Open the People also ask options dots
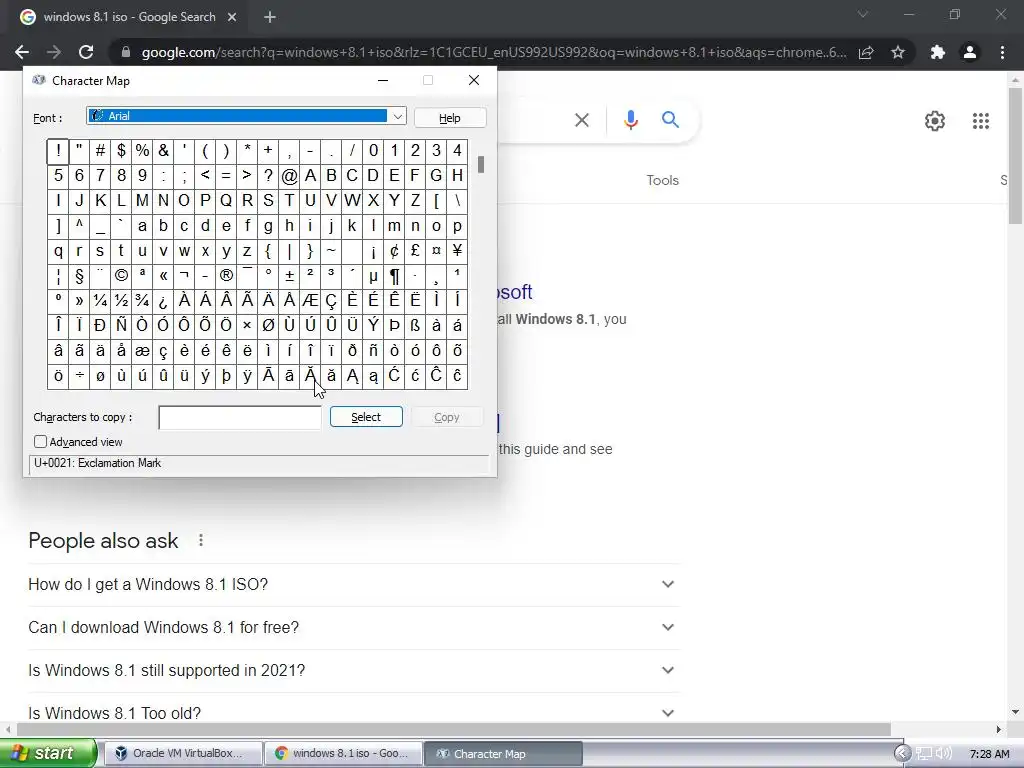 point(201,540)
